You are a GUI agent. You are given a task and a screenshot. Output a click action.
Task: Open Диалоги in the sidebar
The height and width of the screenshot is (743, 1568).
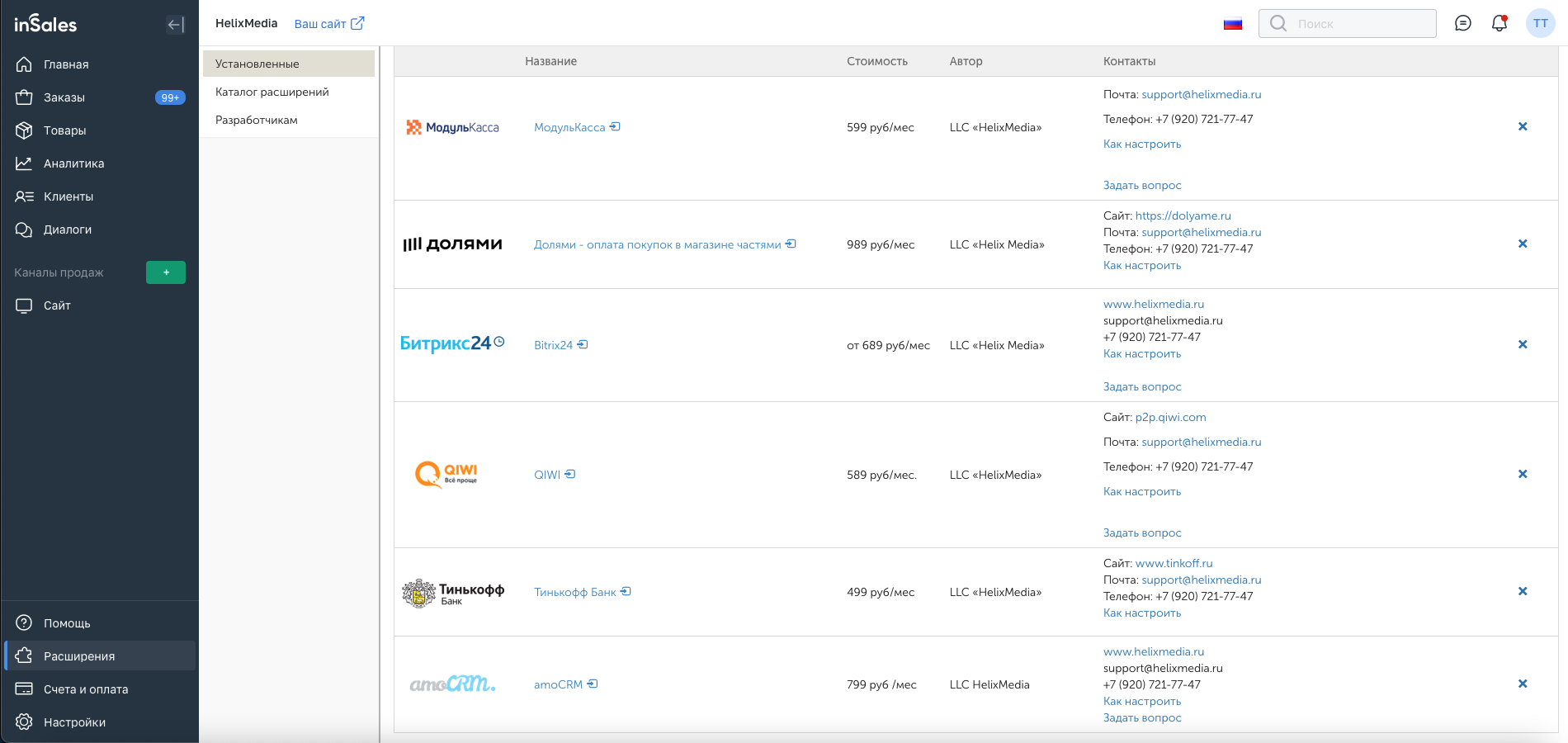(x=99, y=230)
